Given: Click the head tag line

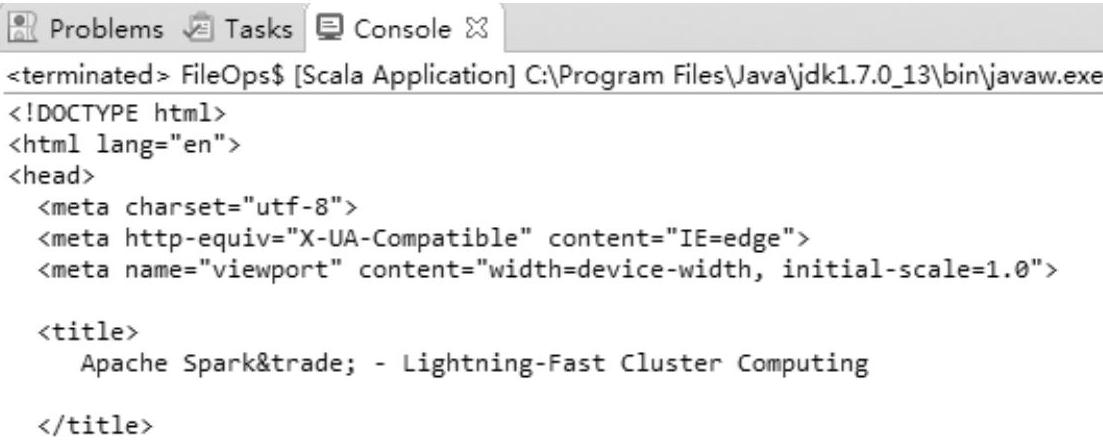Looking at the screenshot, I should click(x=51, y=175).
